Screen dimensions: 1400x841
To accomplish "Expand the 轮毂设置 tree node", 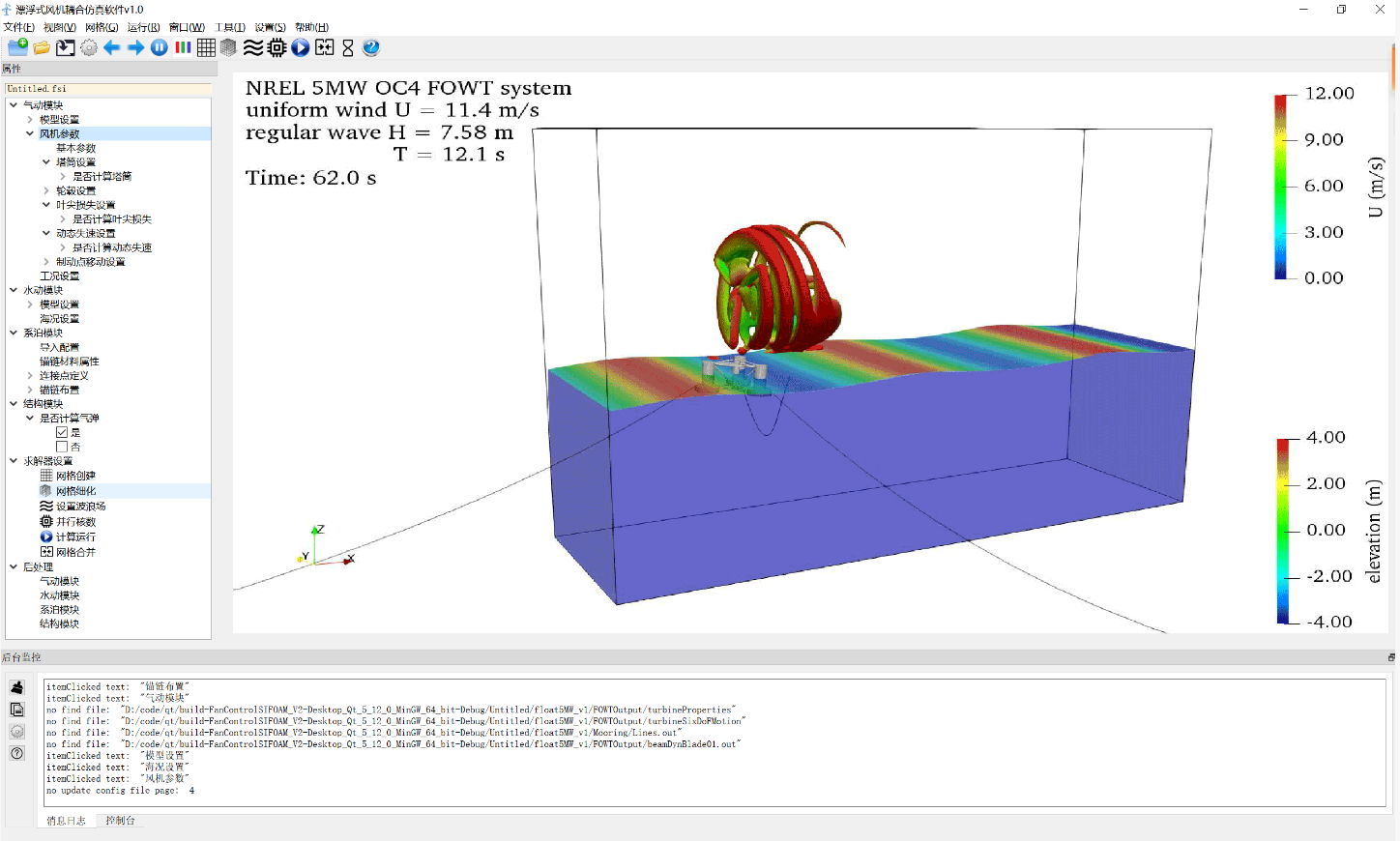I will (46, 190).
